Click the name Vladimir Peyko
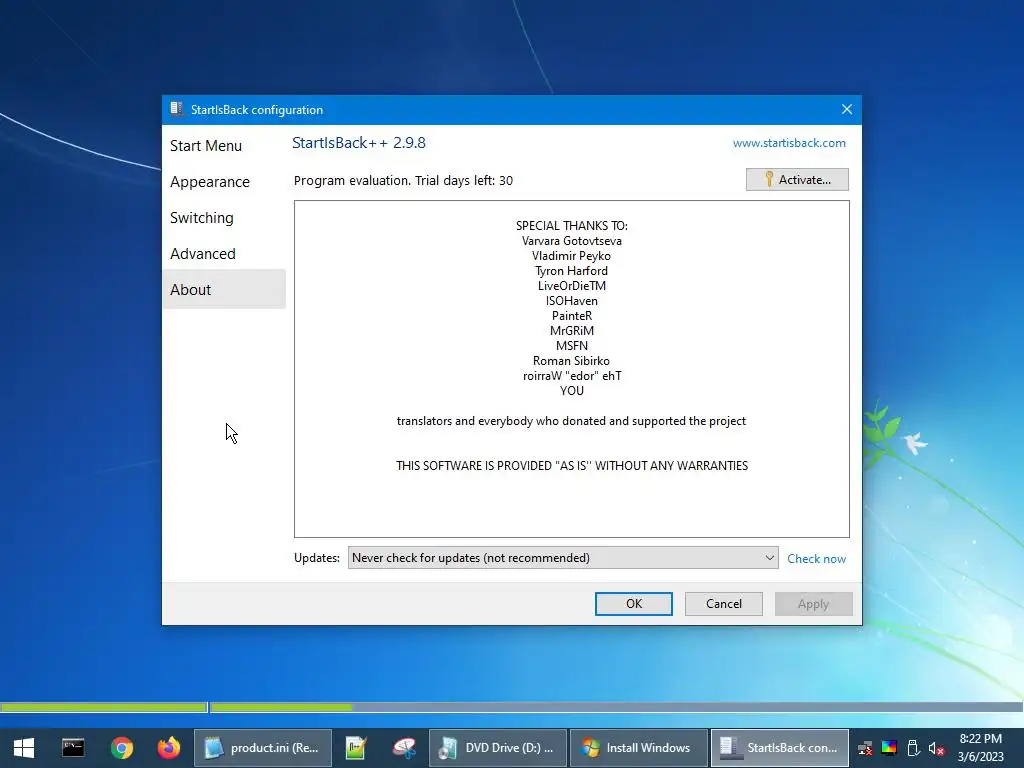Image resolution: width=1024 pixels, height=768 pixels. tap(571, 256)
